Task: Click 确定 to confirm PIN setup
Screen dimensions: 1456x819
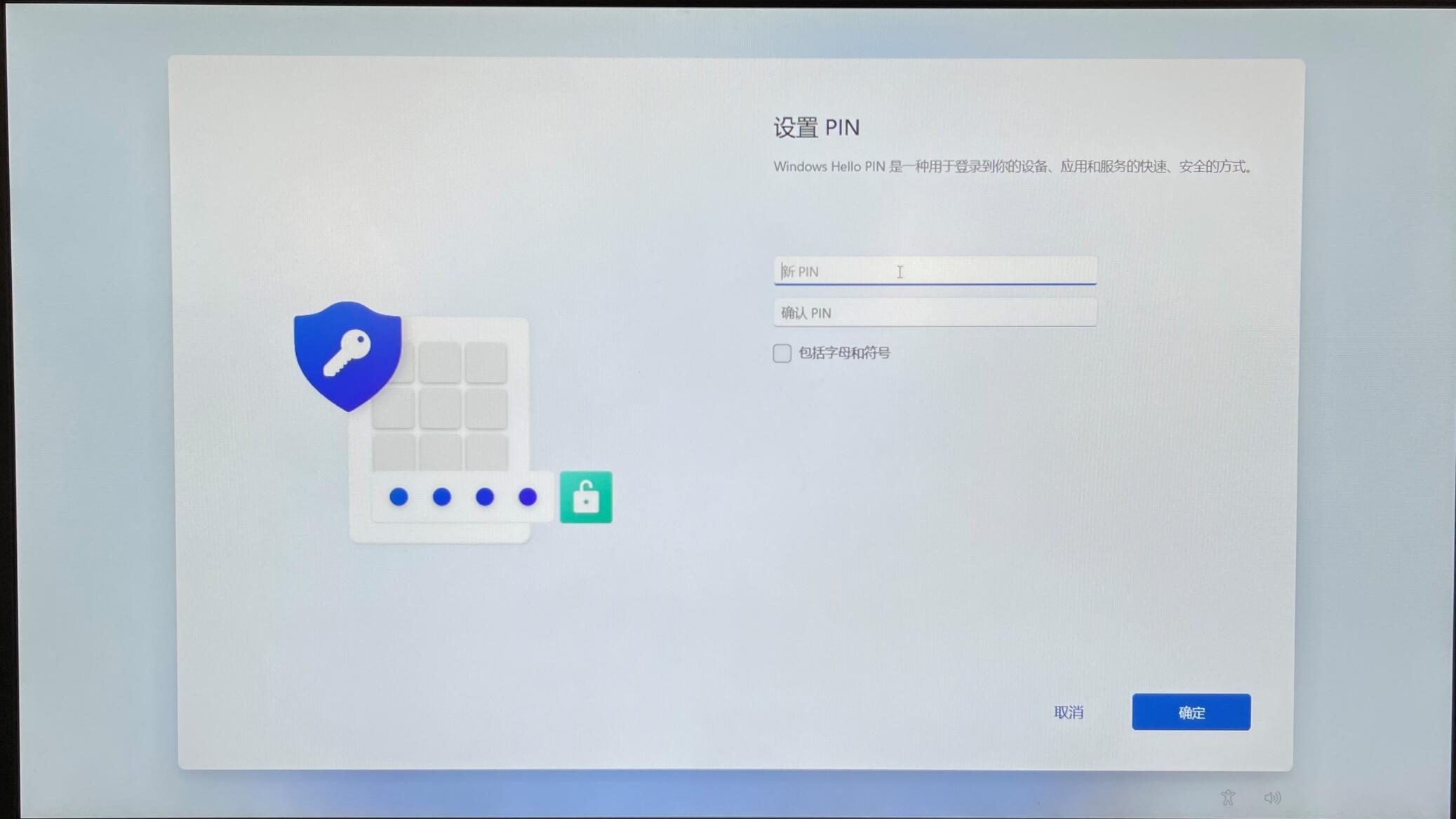Action: (1192, 711)
